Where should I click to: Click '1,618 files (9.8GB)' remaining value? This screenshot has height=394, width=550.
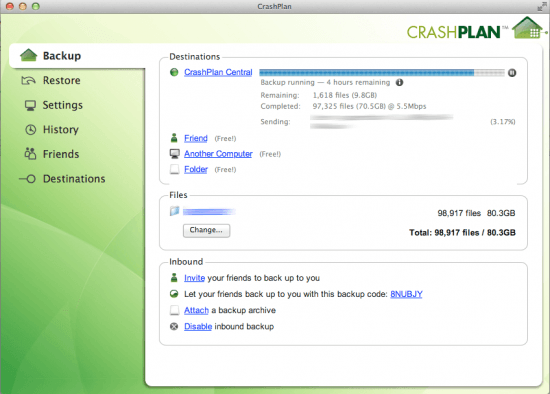[345, 95]
